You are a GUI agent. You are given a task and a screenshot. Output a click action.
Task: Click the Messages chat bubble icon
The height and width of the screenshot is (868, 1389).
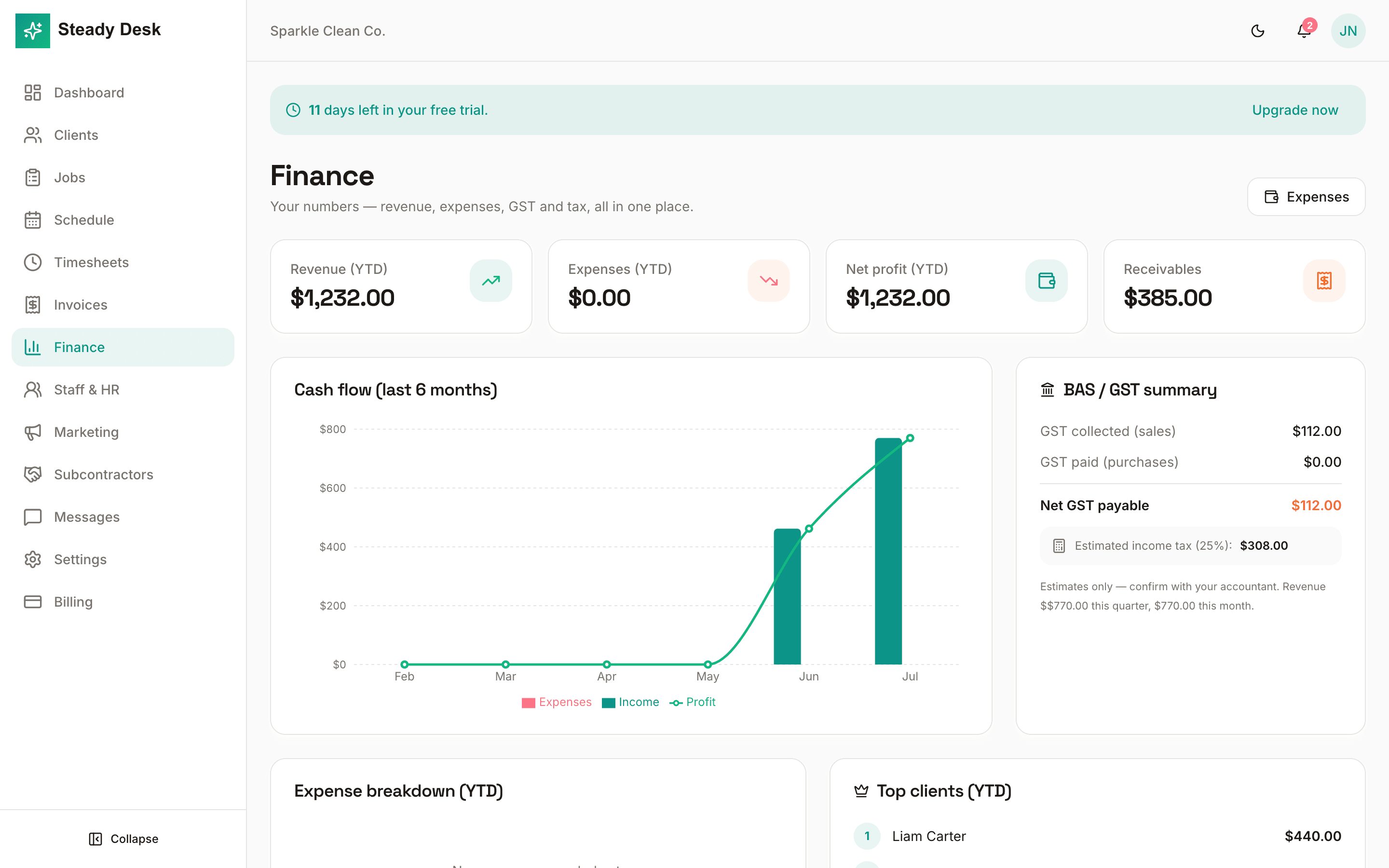point(33,517)
